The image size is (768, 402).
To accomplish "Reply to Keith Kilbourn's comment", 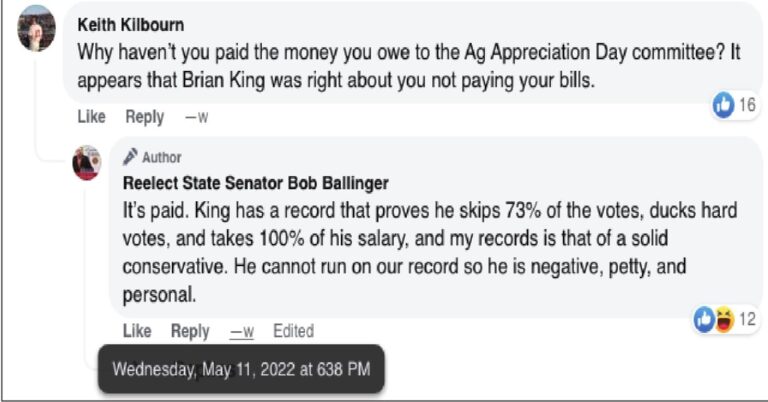I will [x=144, y=117].
